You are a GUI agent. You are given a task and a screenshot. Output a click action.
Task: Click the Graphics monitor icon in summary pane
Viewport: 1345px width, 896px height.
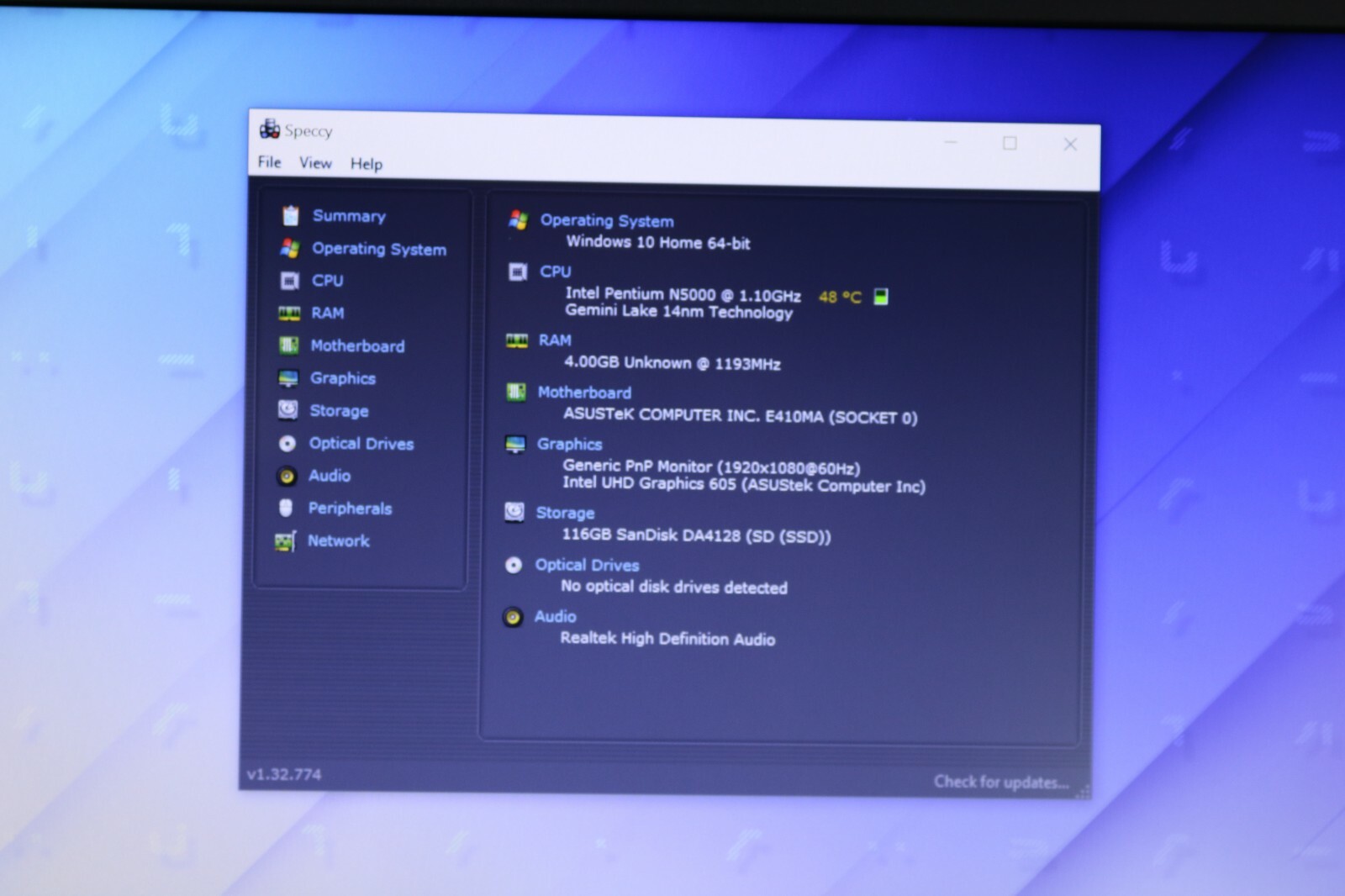[x=515, y=444]
